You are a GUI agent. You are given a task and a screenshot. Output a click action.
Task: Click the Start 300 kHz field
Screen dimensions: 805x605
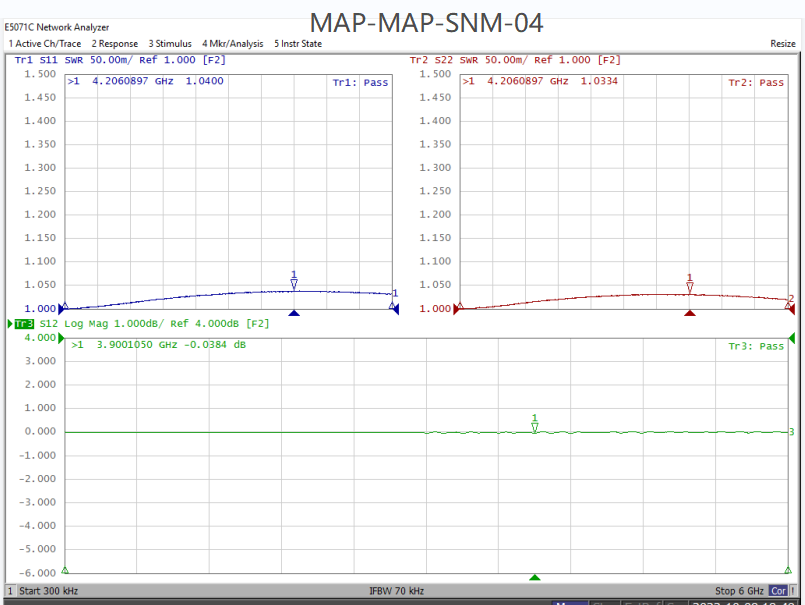[x=48, y=591]
